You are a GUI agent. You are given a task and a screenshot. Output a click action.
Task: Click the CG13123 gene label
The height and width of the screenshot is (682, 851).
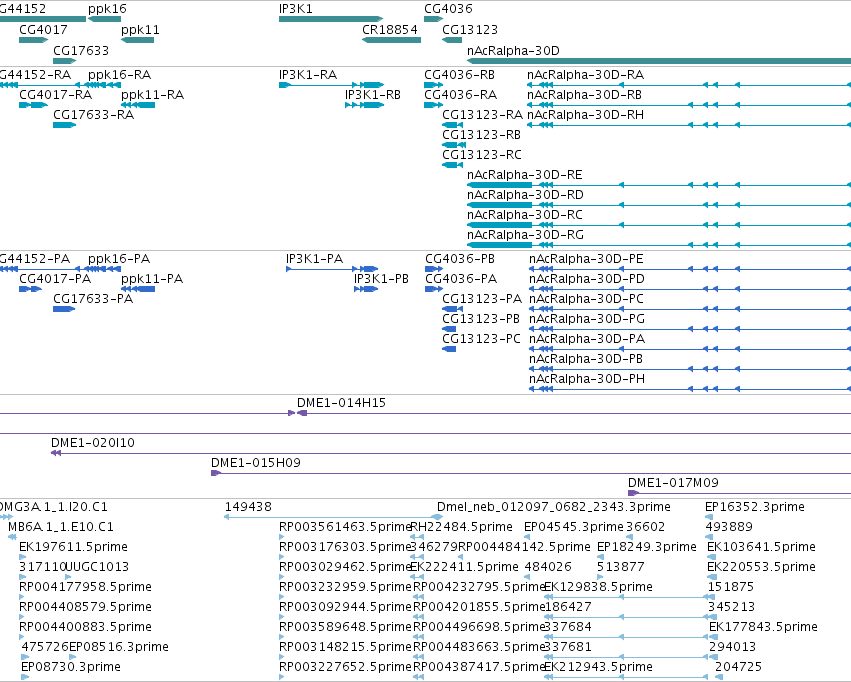[x=470, y=30]
